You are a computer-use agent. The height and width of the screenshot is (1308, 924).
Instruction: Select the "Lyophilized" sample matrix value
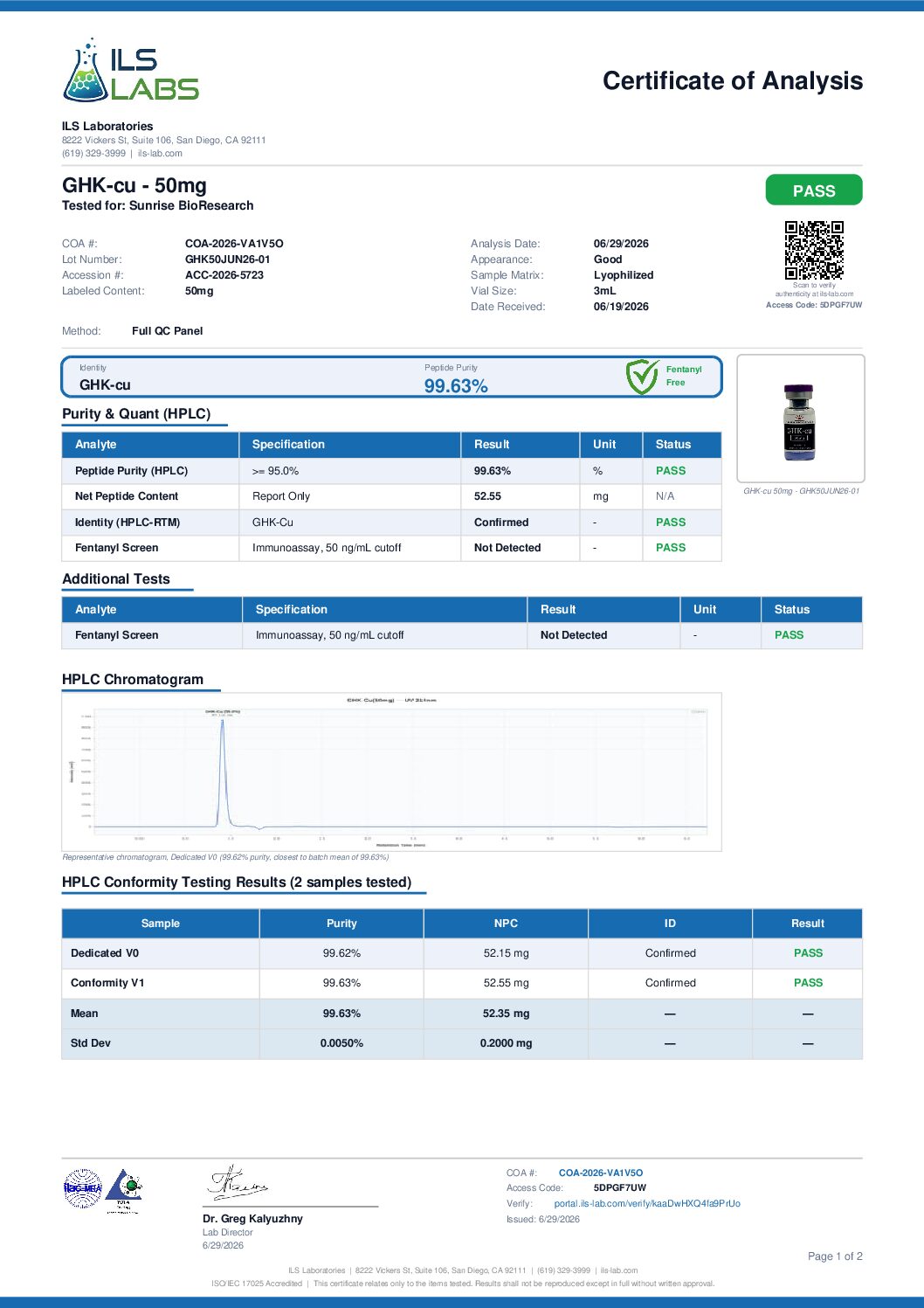click(x=624, y=275)
